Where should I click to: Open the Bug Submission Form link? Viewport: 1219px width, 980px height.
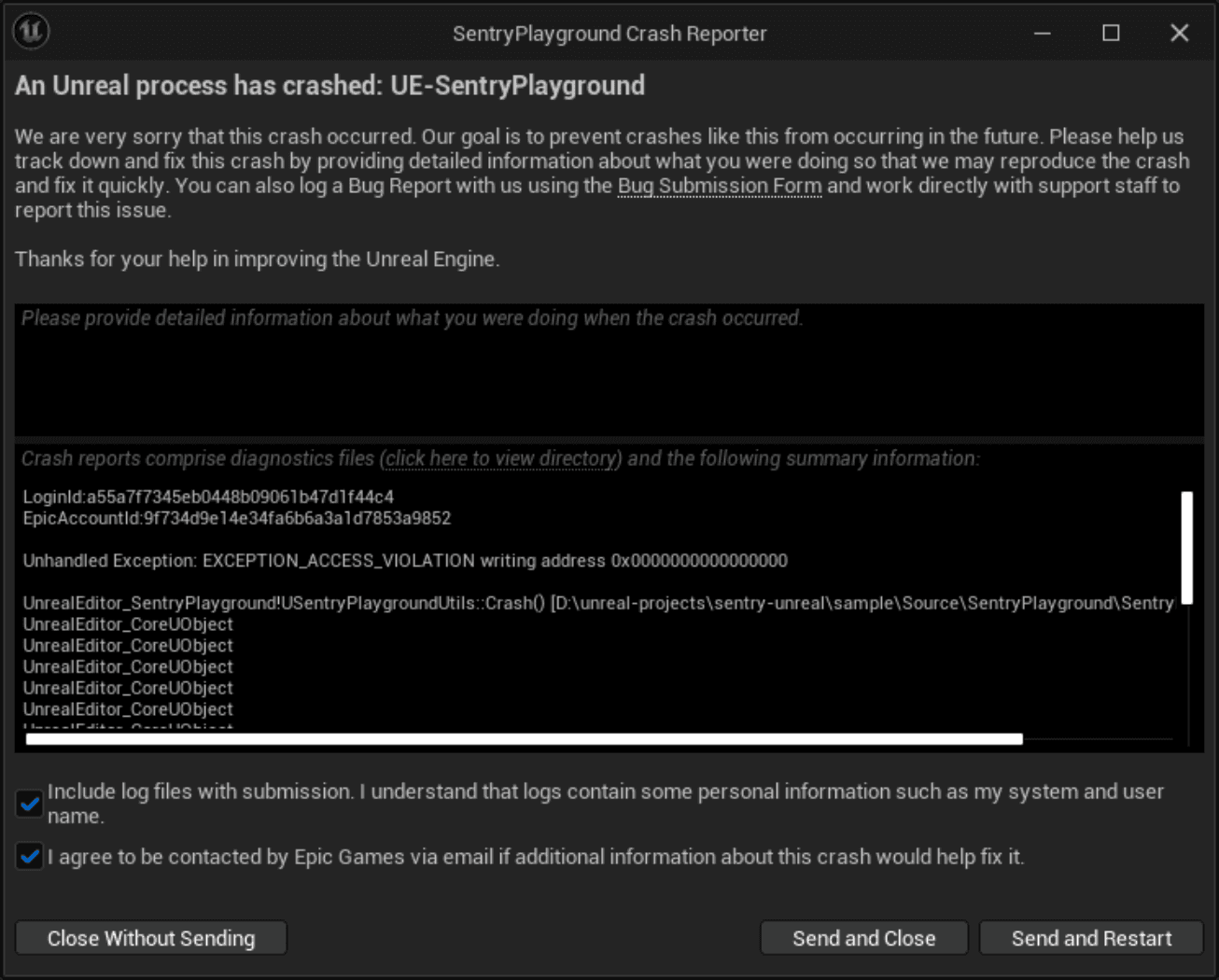pos(719,186)
